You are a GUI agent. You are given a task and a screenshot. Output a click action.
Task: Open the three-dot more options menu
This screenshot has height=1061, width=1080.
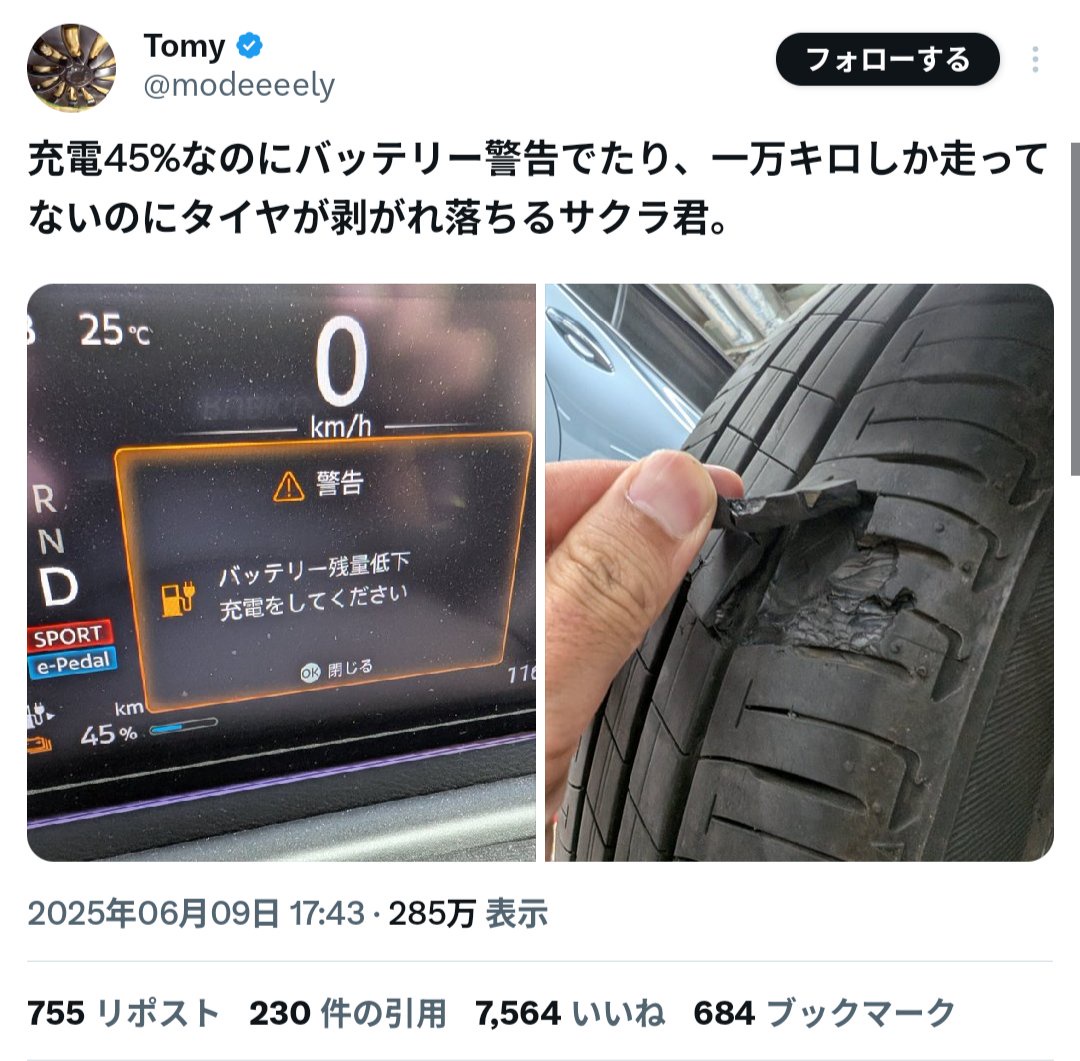coord(1035,59)
